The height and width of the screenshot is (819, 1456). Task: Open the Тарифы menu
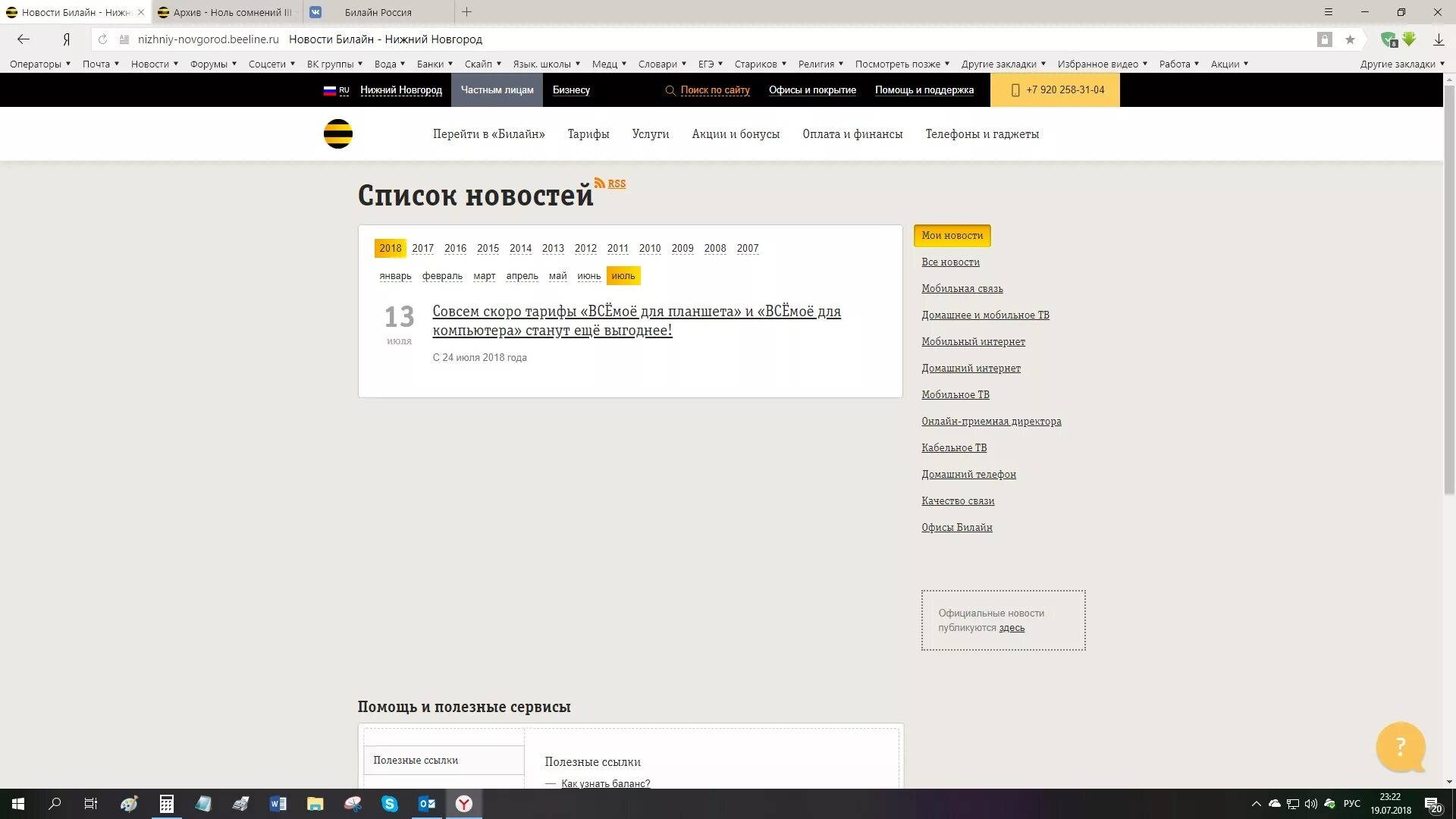(x=588, y=134)
